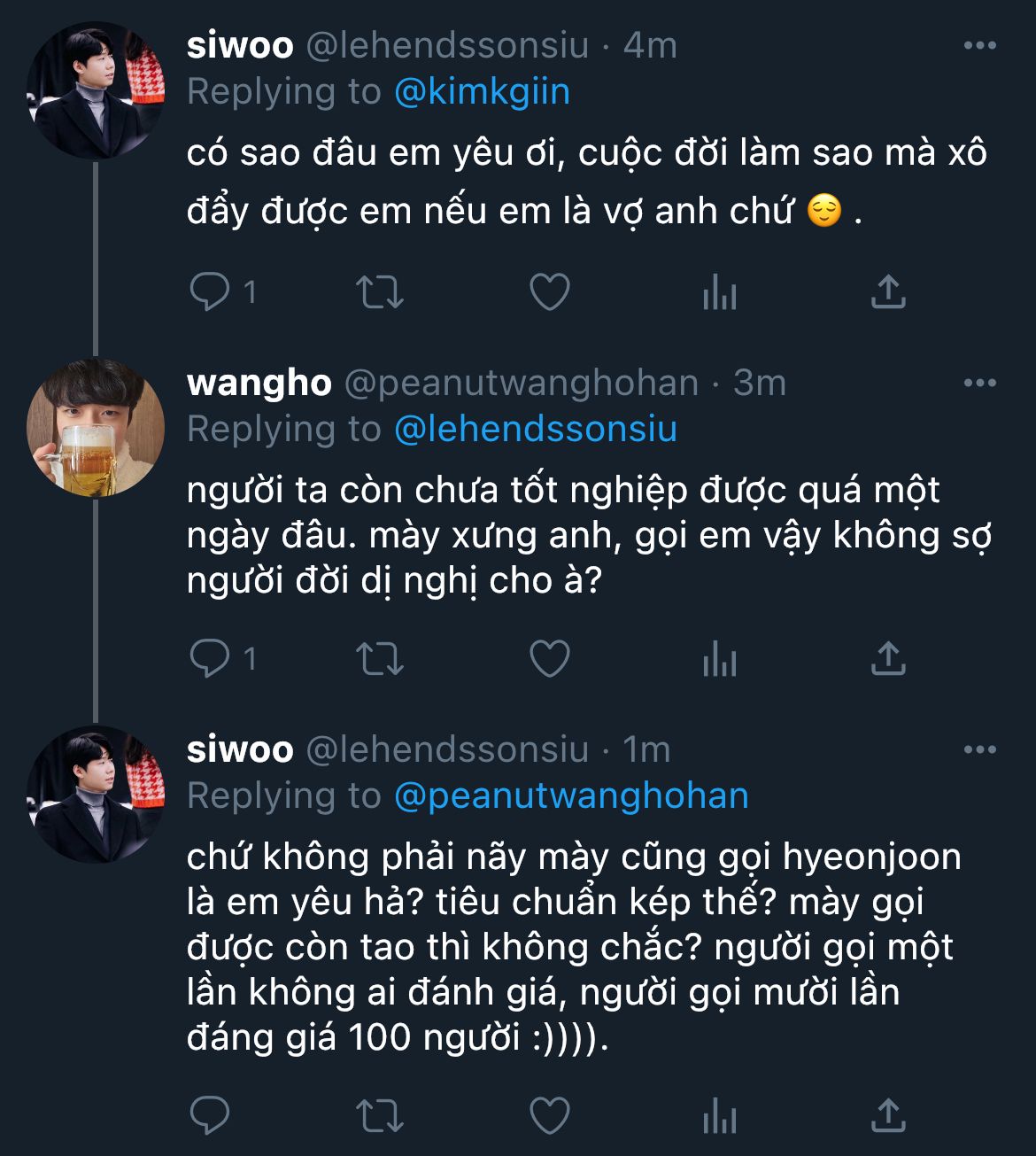The height and width of the screenshot is (1156, 1036).
Task: Open wangho's profile picture
Action: tap(96, 428)
